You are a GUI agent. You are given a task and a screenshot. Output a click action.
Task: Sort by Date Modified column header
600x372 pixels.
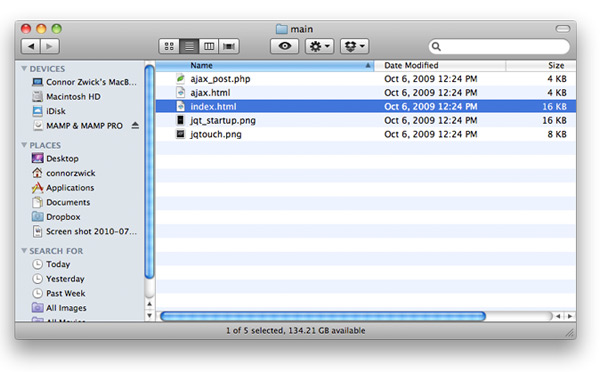point(440,66)
